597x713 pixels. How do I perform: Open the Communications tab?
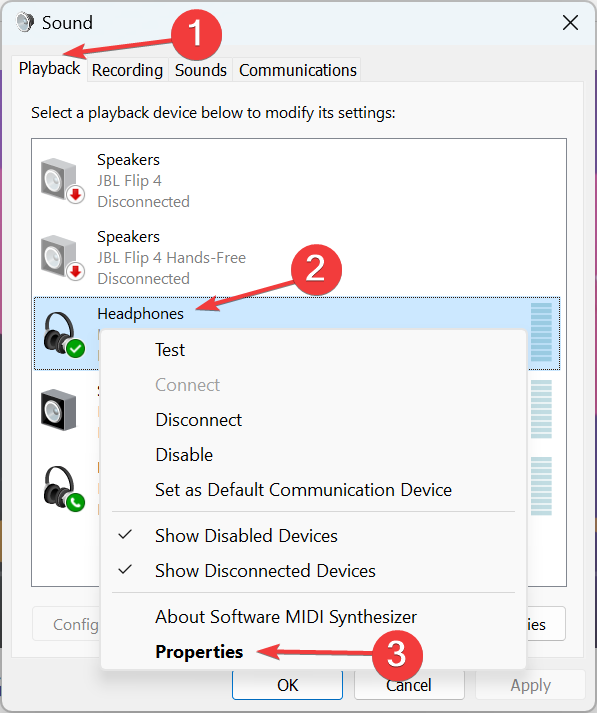[298, 70]
